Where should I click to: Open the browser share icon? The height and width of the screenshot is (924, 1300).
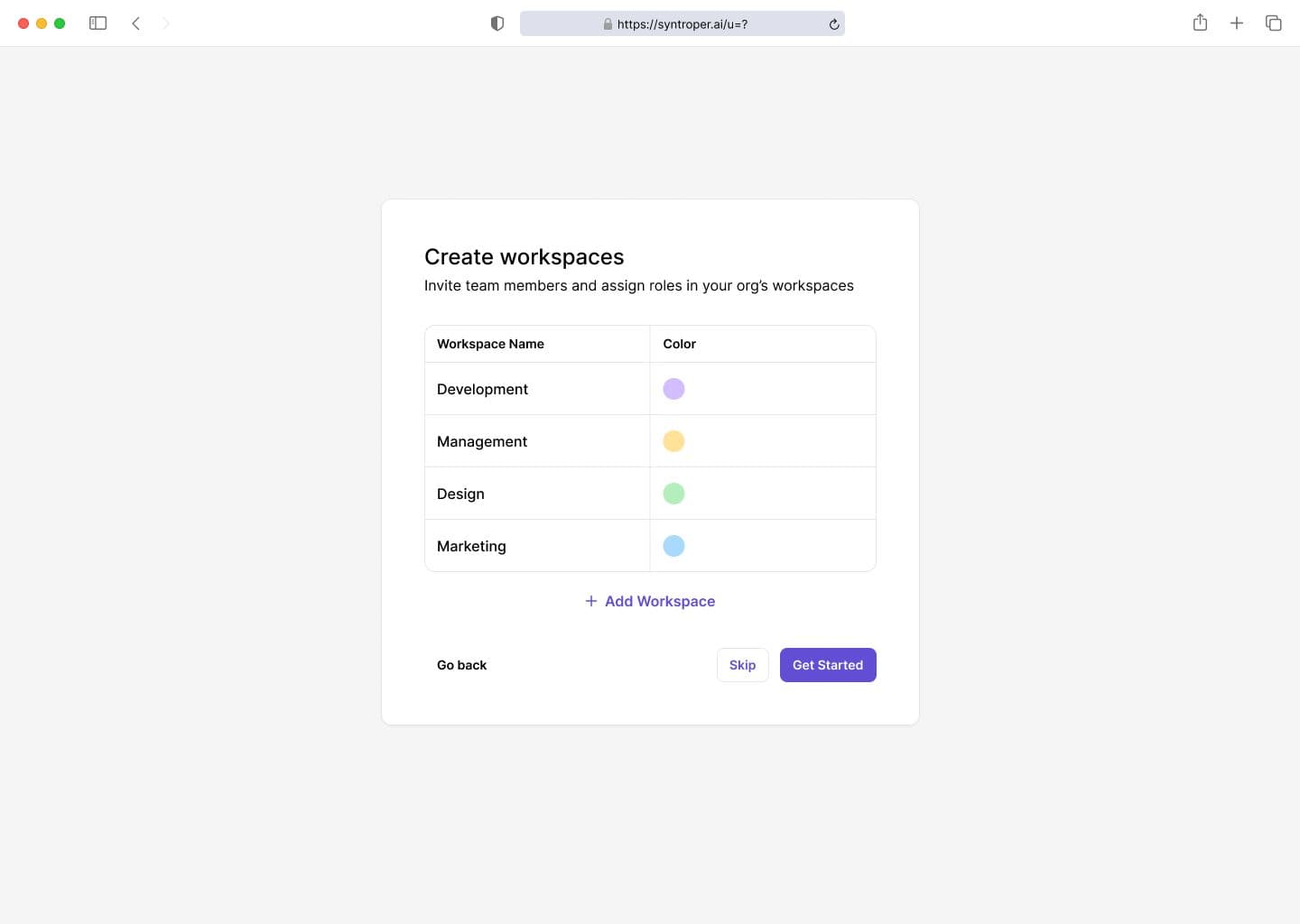(1200, 23)
